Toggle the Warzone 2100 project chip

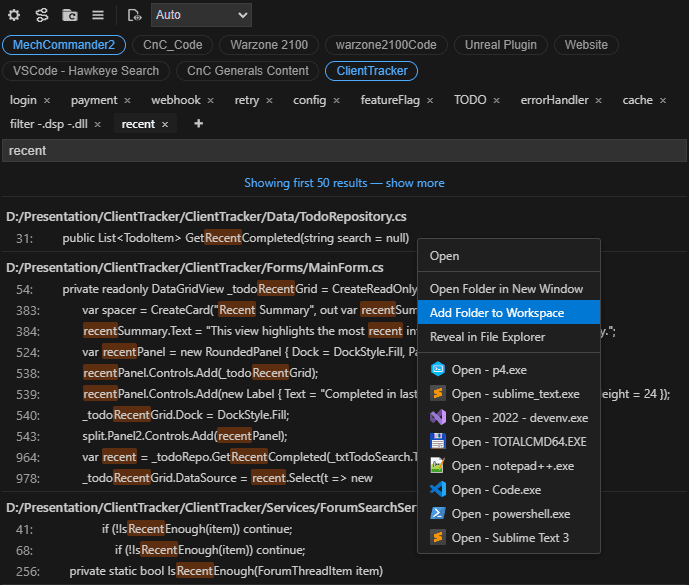[269, 45]
